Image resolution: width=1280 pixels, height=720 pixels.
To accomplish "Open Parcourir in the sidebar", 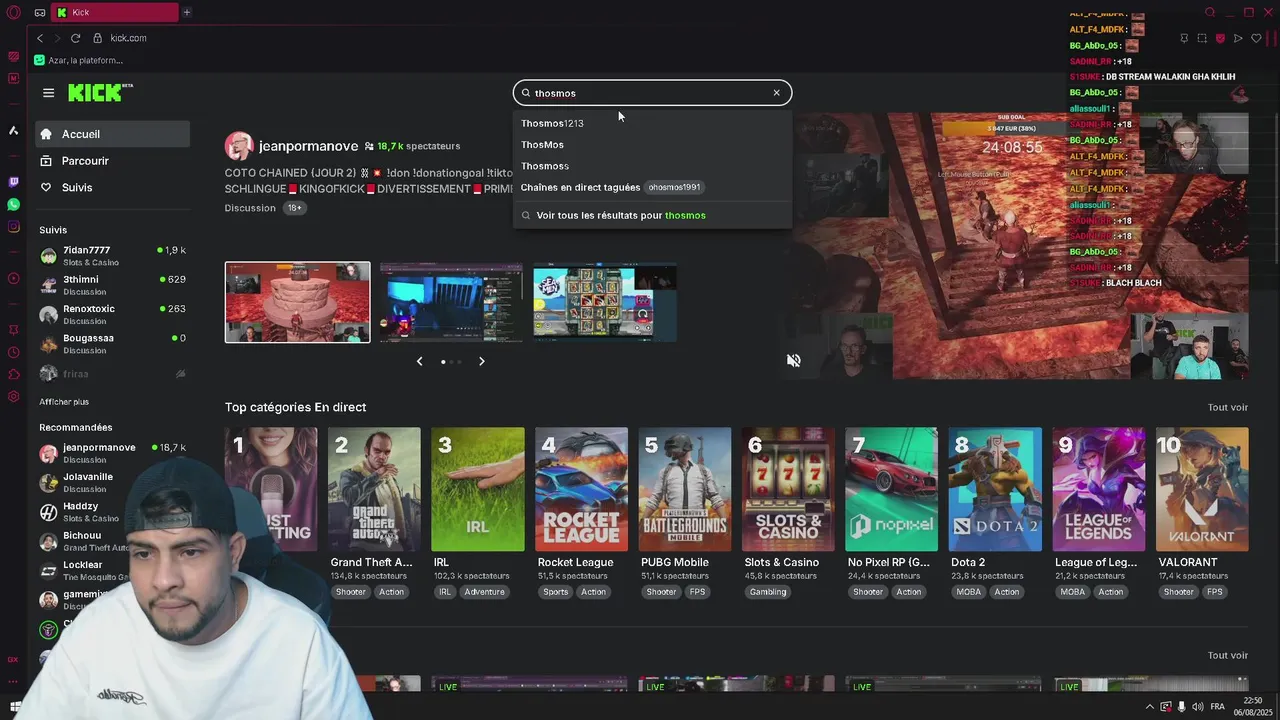I will click(112, 161).
